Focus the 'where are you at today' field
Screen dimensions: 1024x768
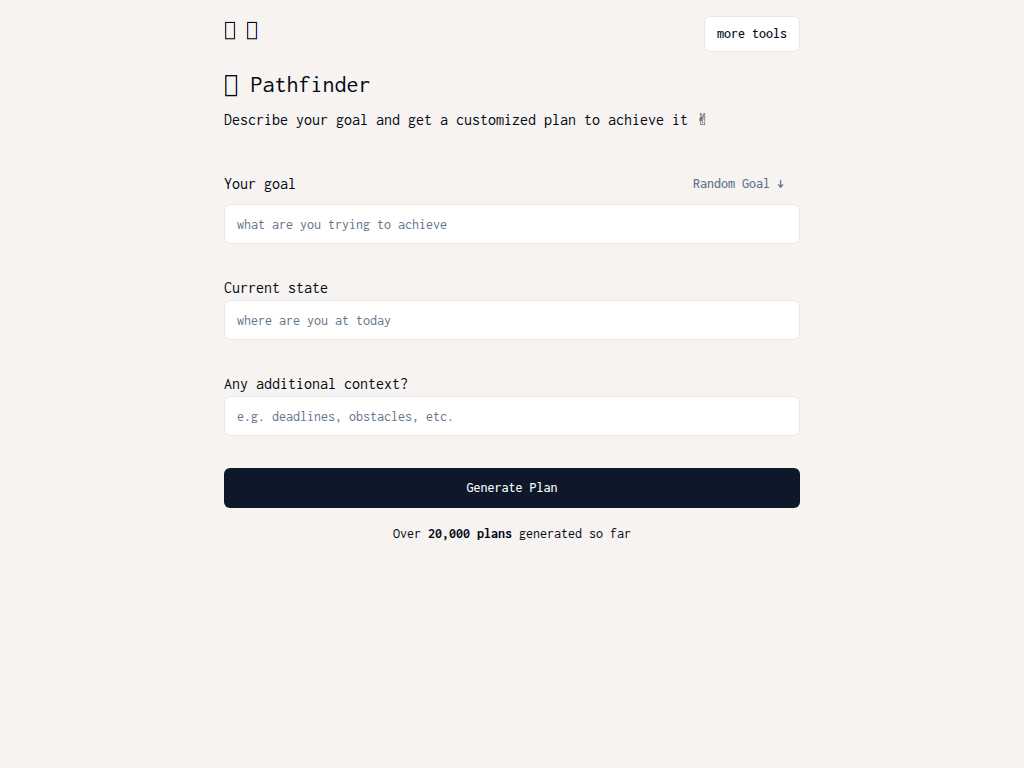click(511, 321)
